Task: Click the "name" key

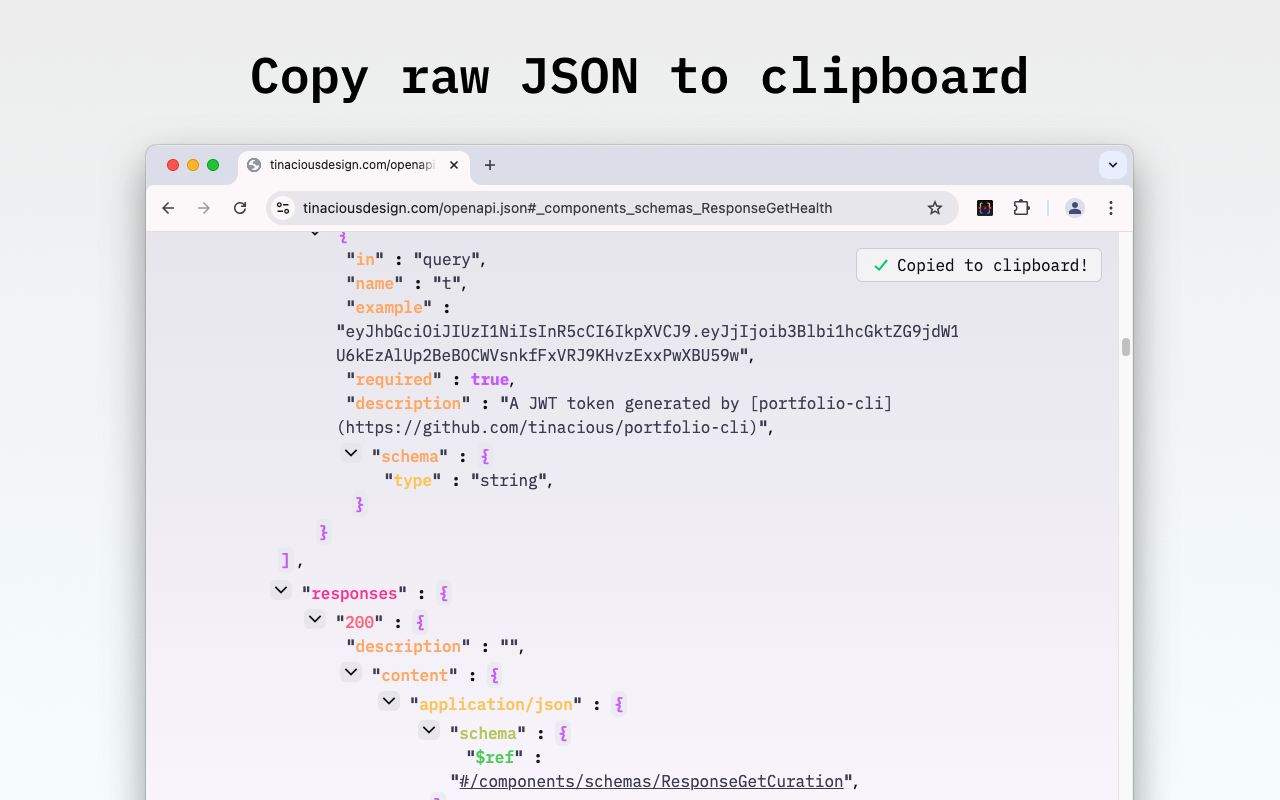Action: click(x=375, y=283)
